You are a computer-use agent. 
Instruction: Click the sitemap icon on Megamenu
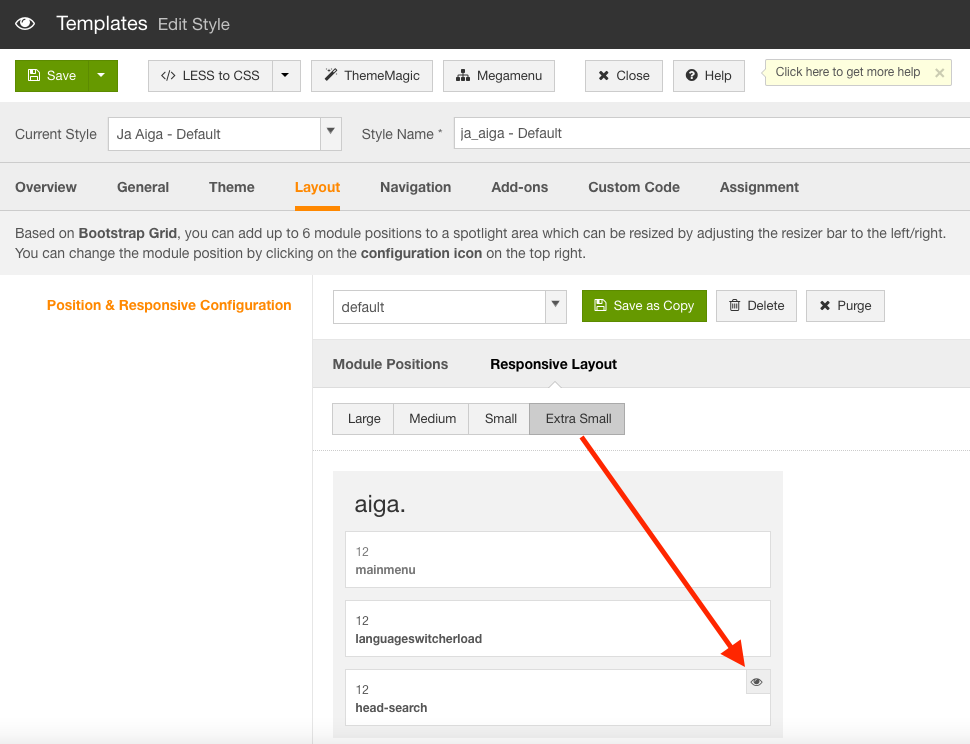463,75
